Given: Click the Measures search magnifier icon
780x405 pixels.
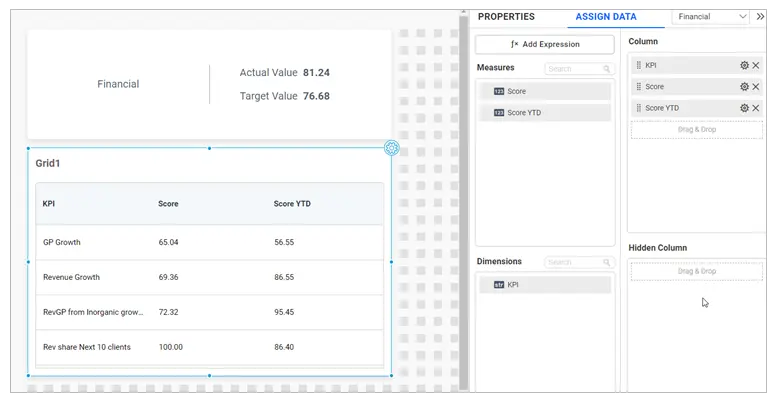Looking at the screenshot, I should pyautogui.click(x=606, y=69).
